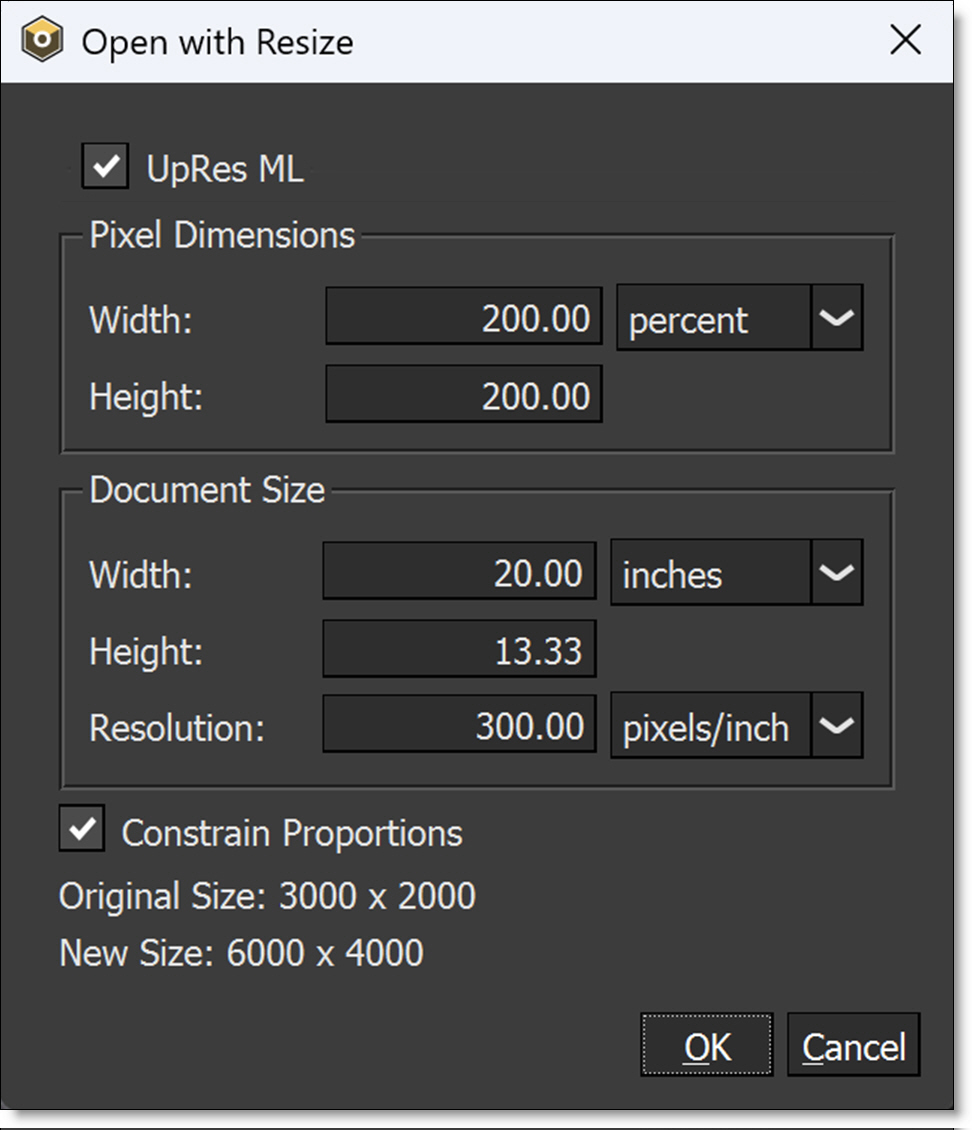972x1130 pixels.
Task: Close the Open with Resize dialog
Action: tap(905, 41)
